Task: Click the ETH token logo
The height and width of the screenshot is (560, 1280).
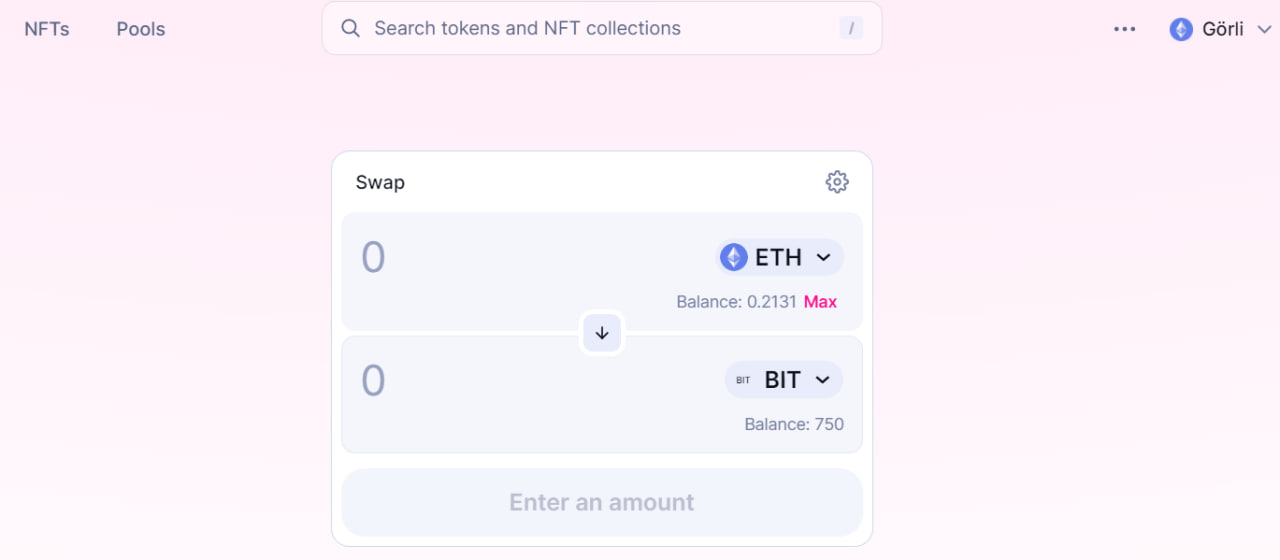Action: pos(734,257)
